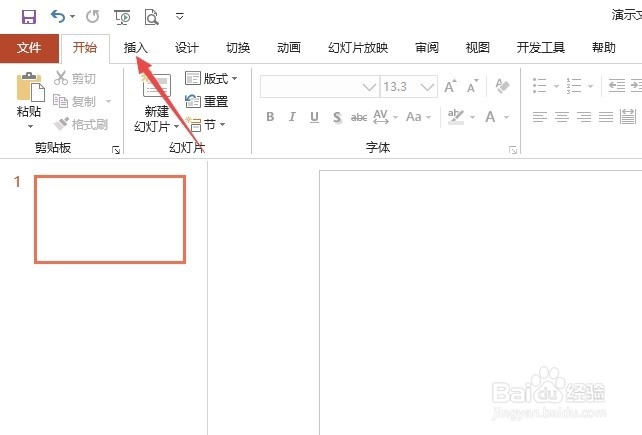Open the bullets dropdown arrow
The width and height of the screenshot is (642, 435).
[x=556, y=86]
